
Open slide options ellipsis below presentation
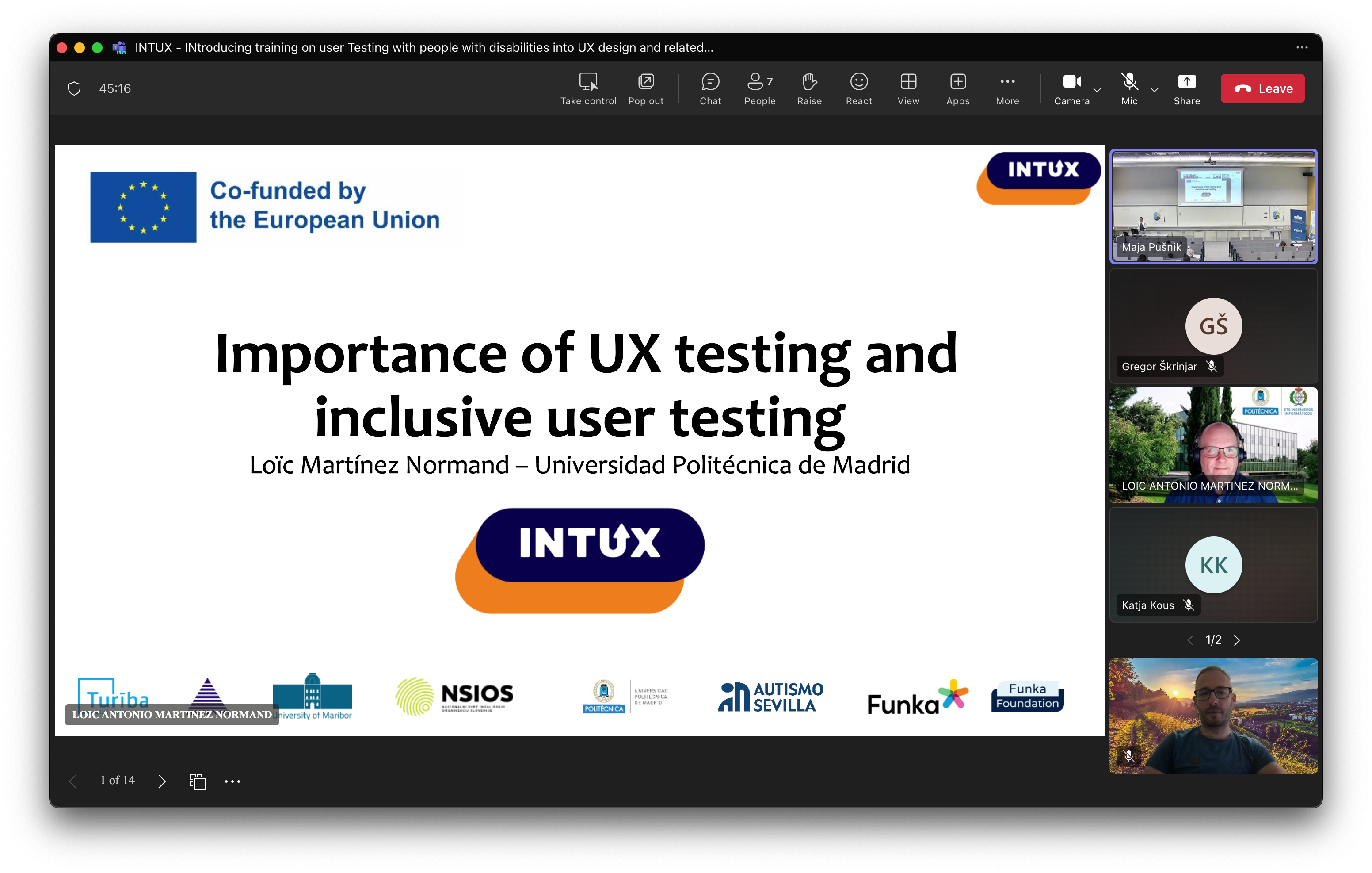[x=232, y=781]
